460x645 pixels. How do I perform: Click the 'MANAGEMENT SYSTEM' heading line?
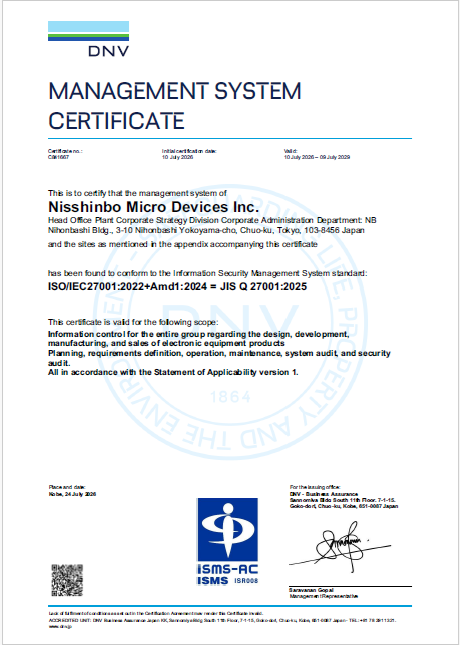[175, 91]
